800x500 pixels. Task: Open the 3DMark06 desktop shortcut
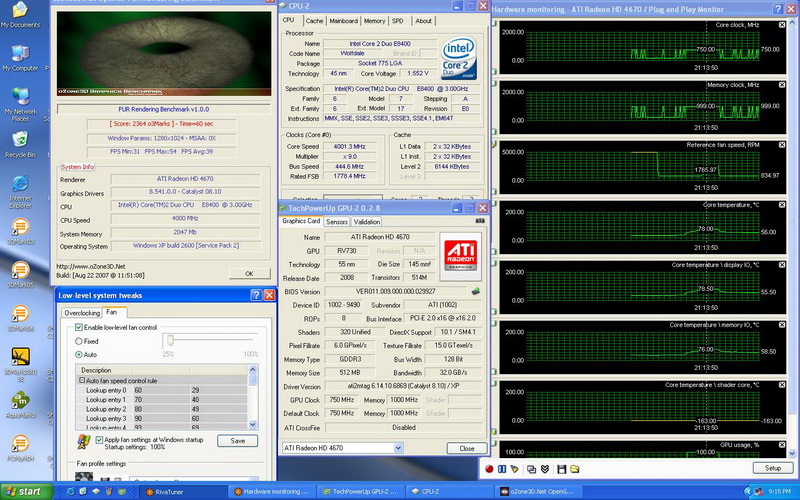point(20,318)
